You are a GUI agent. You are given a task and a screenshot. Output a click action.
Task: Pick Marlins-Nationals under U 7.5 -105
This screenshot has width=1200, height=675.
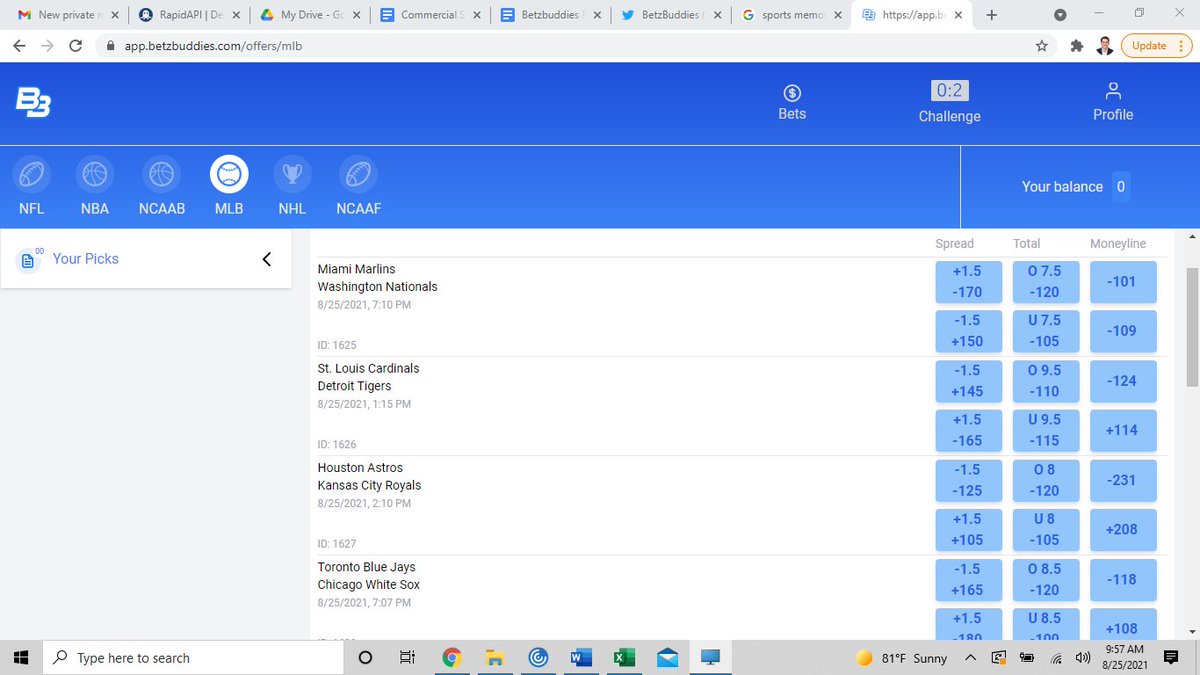click(x=1044, y=331)
